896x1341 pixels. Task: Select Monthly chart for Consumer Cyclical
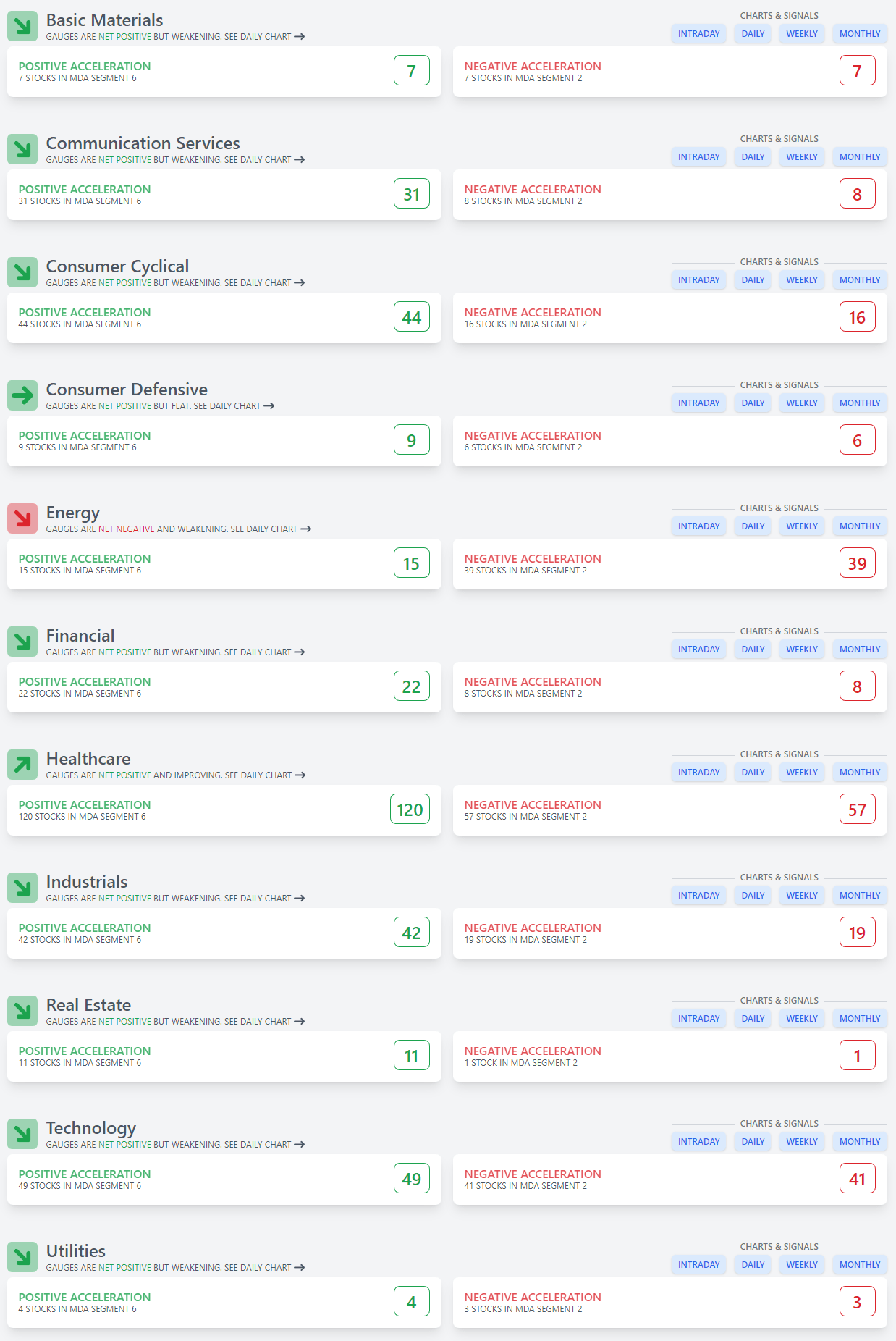point(859,280)
